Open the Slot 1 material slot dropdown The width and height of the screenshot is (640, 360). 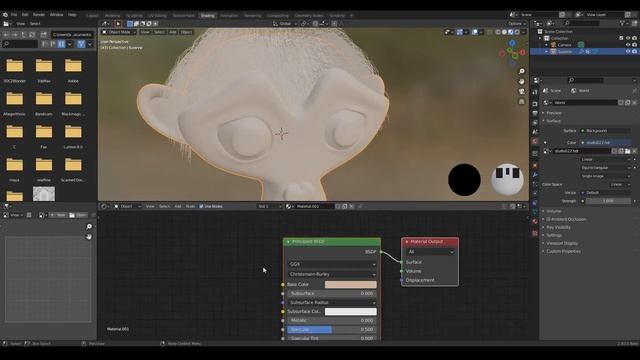pyautogui.click(x=269, y=207)
